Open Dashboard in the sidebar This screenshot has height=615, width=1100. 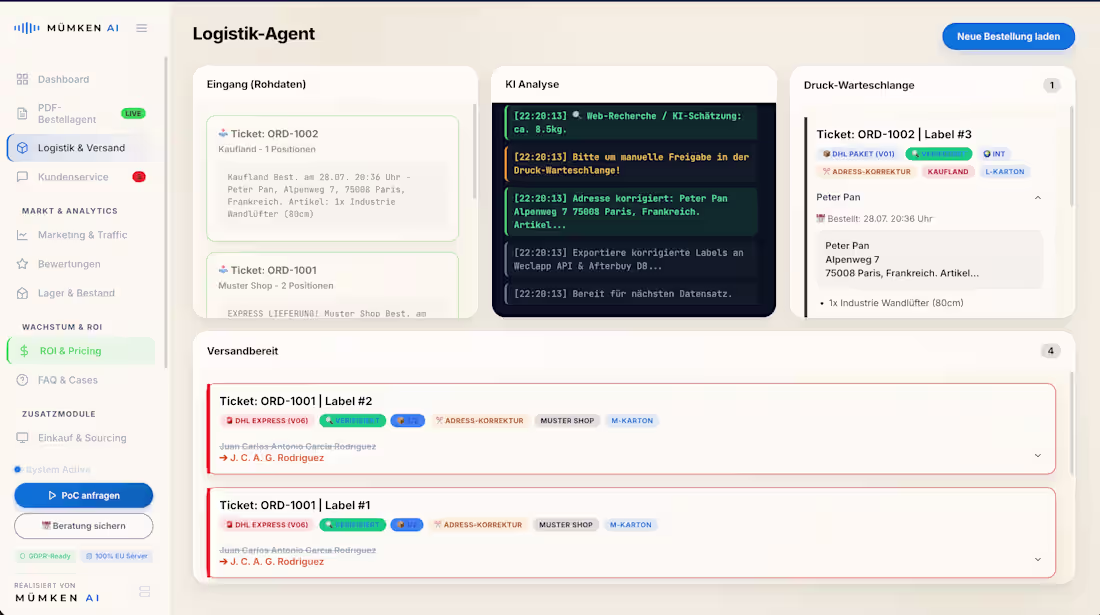(x=81, y=79)
